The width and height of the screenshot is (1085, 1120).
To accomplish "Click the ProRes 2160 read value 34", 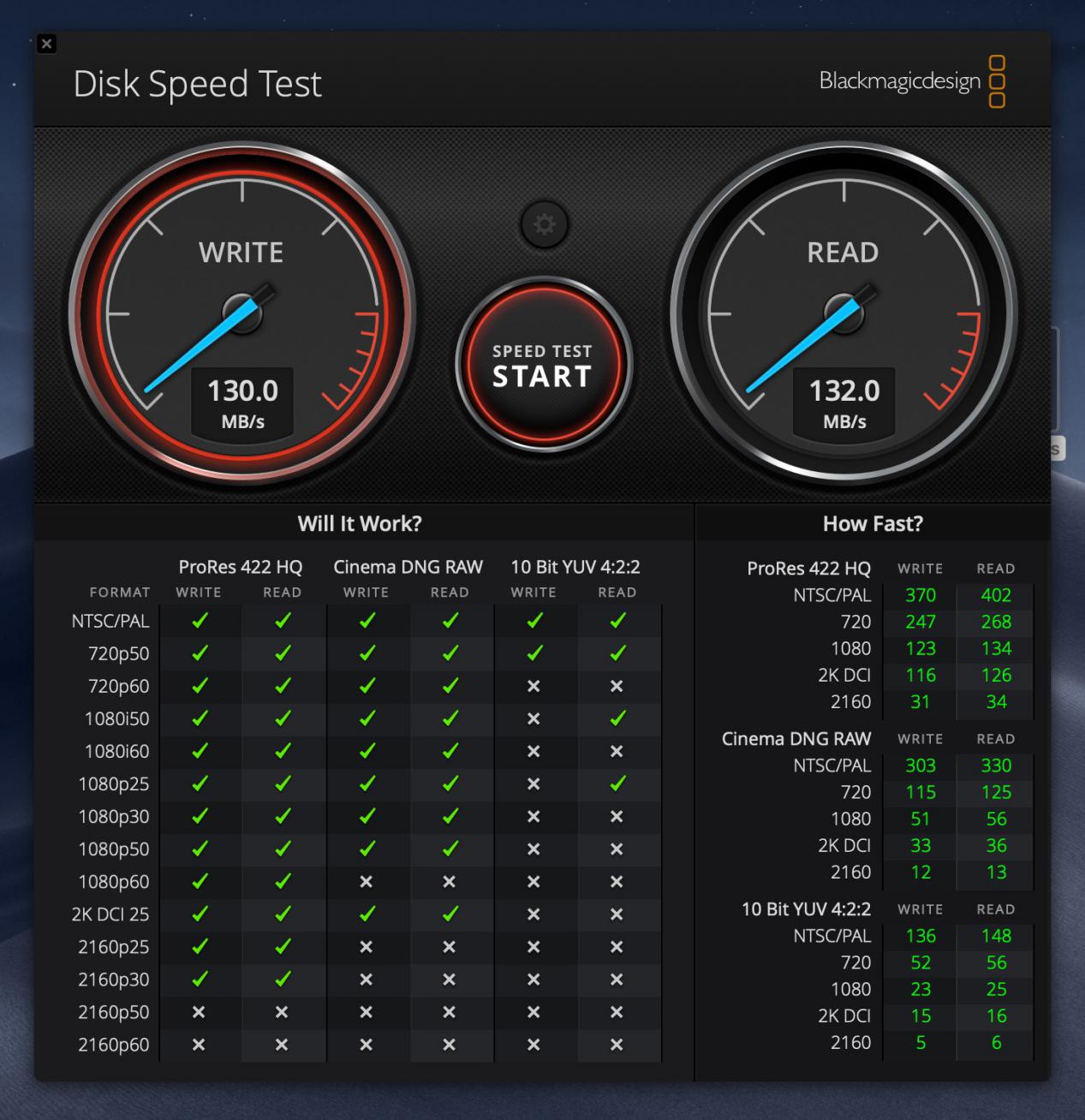I will [996, 701].
